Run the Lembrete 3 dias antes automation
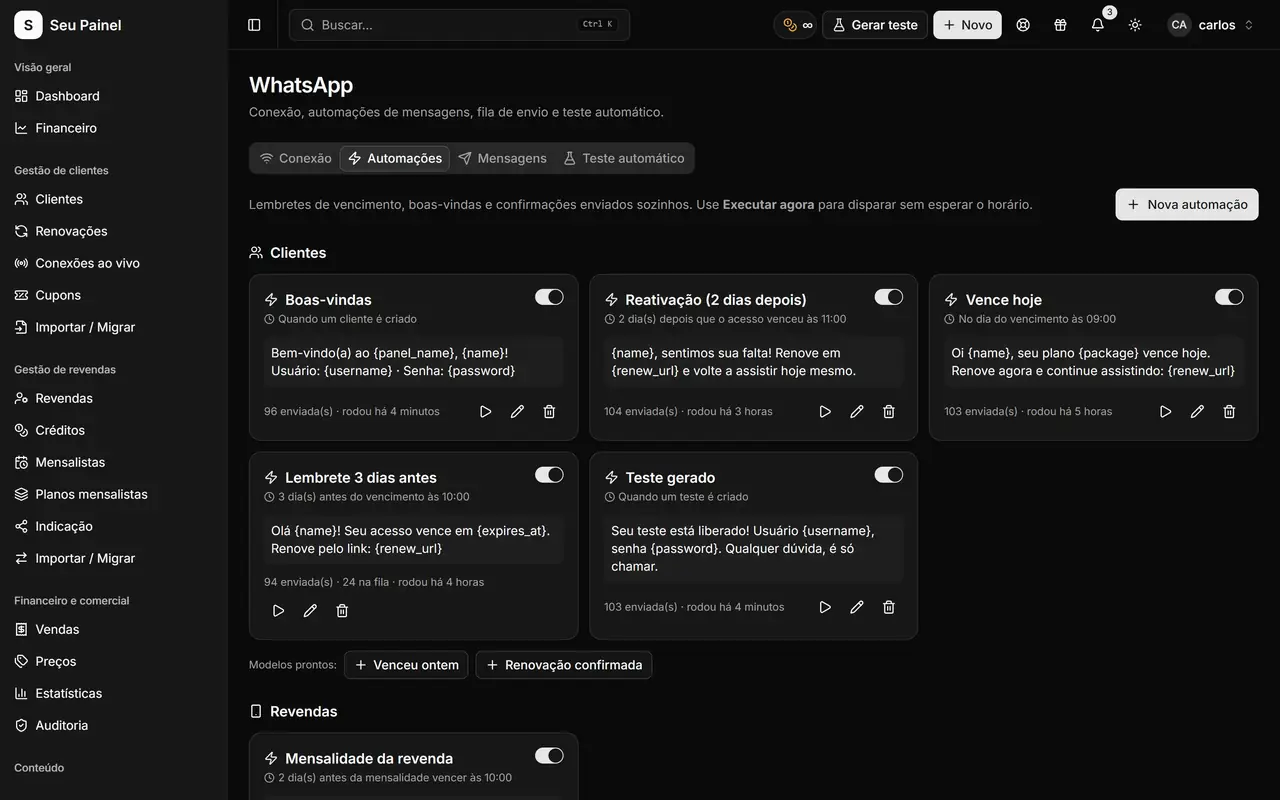The image size is (1280, 800). click(278, 610)
